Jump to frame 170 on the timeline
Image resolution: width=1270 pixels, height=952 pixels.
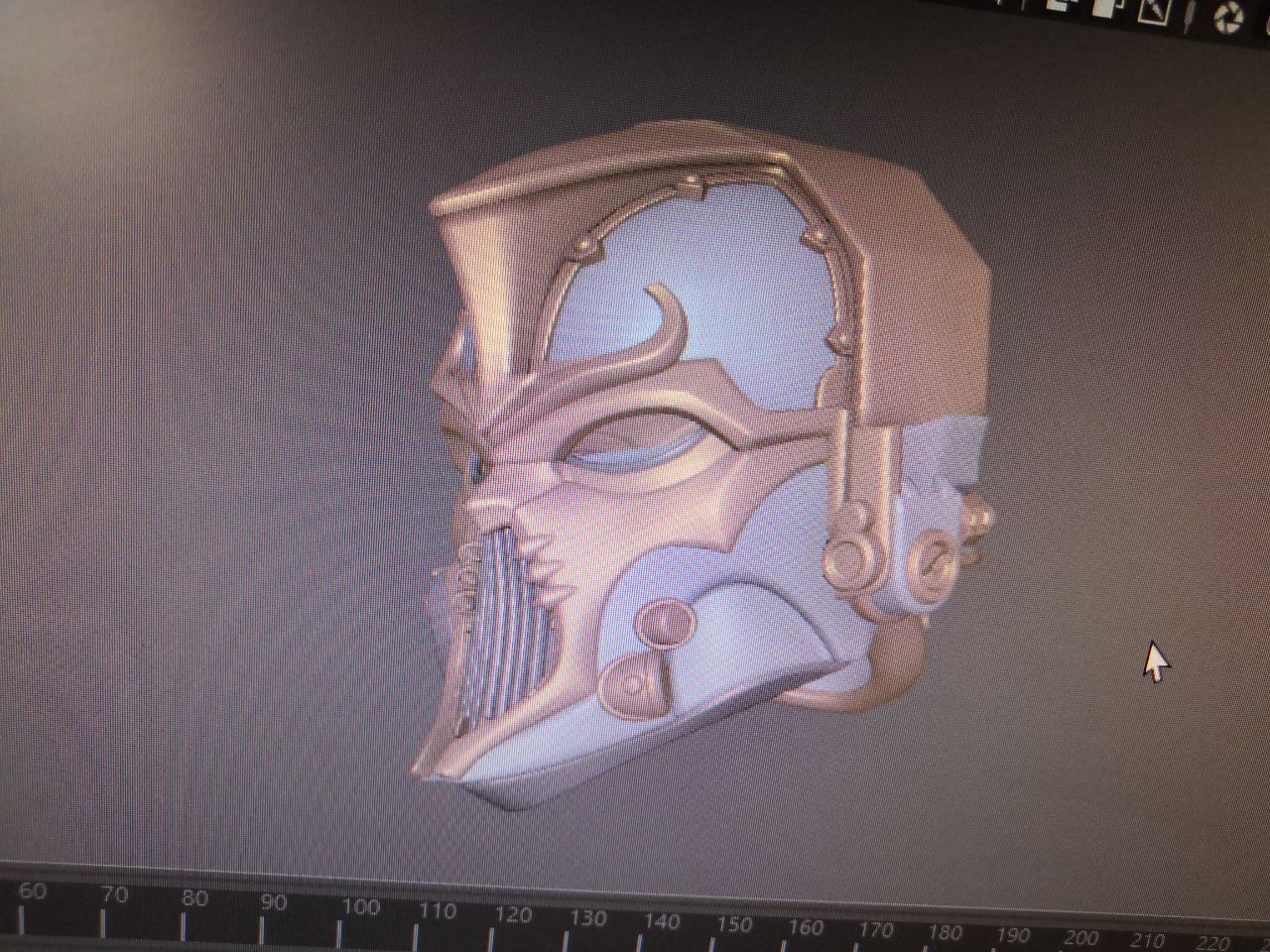click(x=875, y=930)
